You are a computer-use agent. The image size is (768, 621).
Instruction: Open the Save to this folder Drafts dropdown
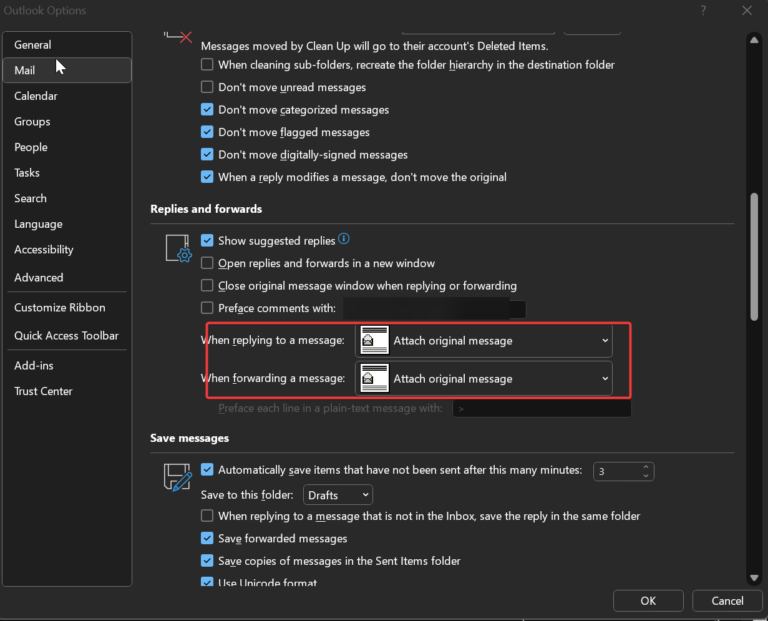coord(338,495)
